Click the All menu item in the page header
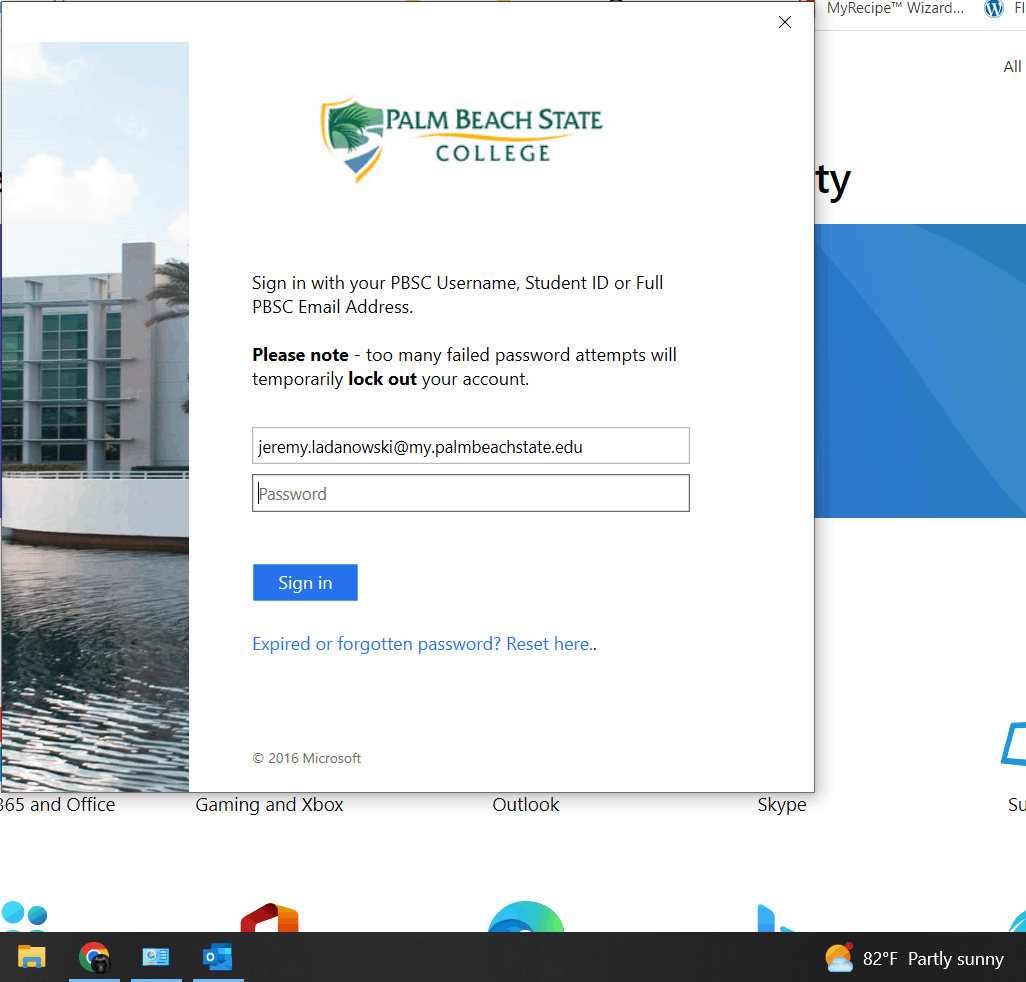 click(x=1012, y=67)
